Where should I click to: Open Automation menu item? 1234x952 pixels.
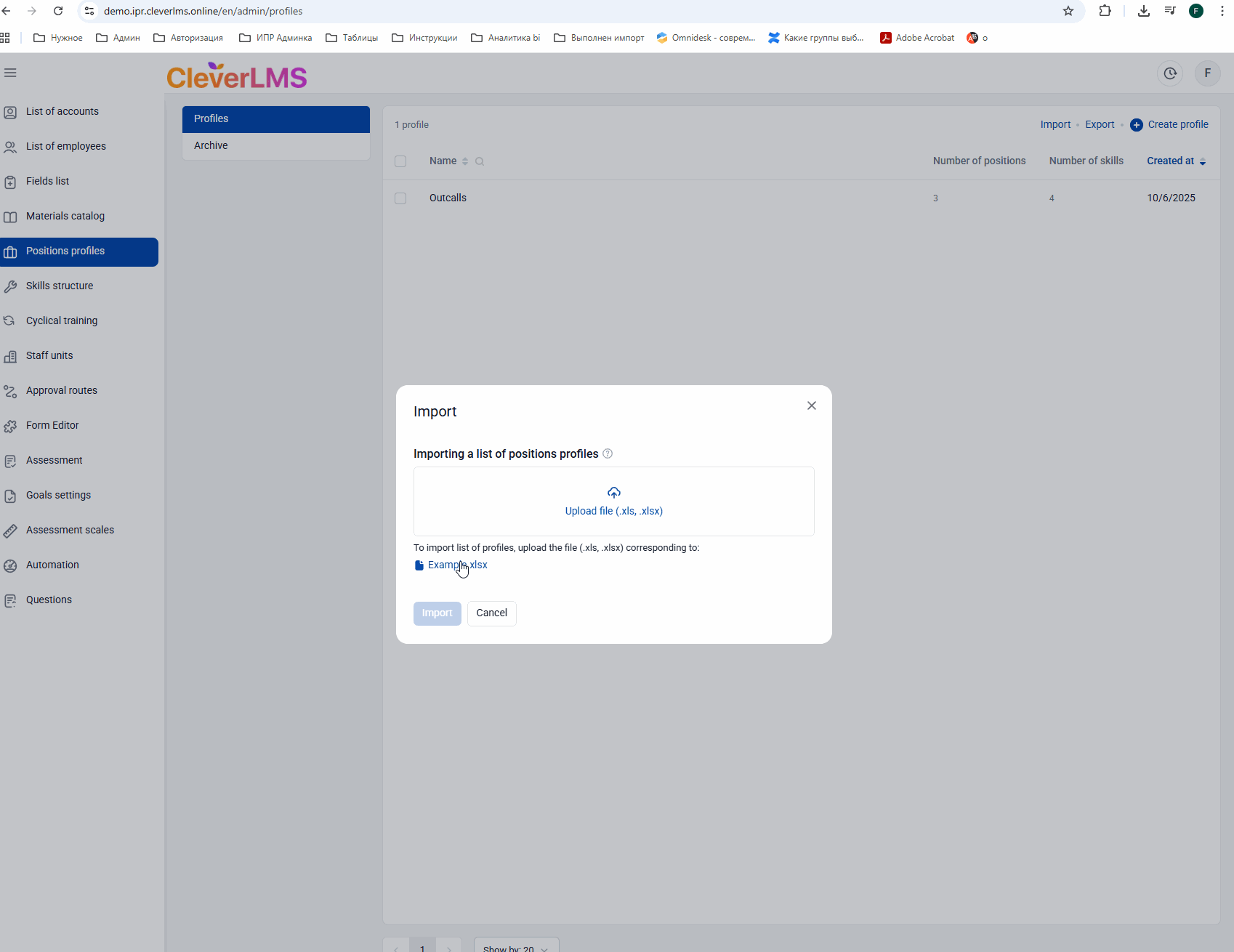tap(79, 565)
